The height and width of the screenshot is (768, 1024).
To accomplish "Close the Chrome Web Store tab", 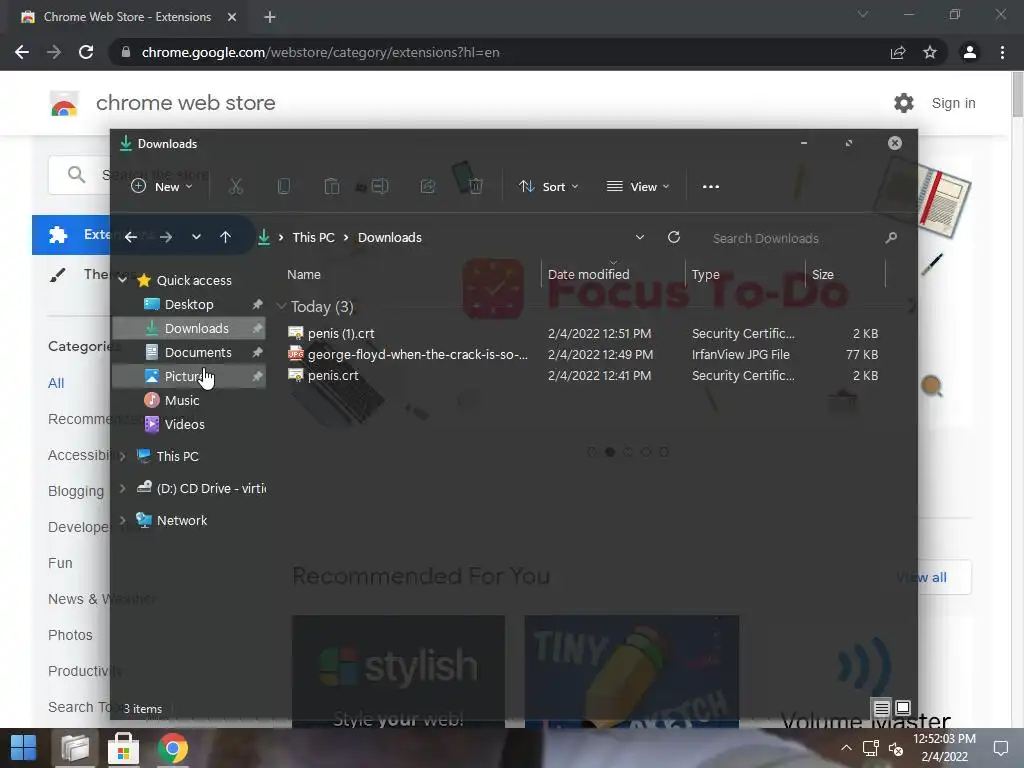I will (232, 17).
